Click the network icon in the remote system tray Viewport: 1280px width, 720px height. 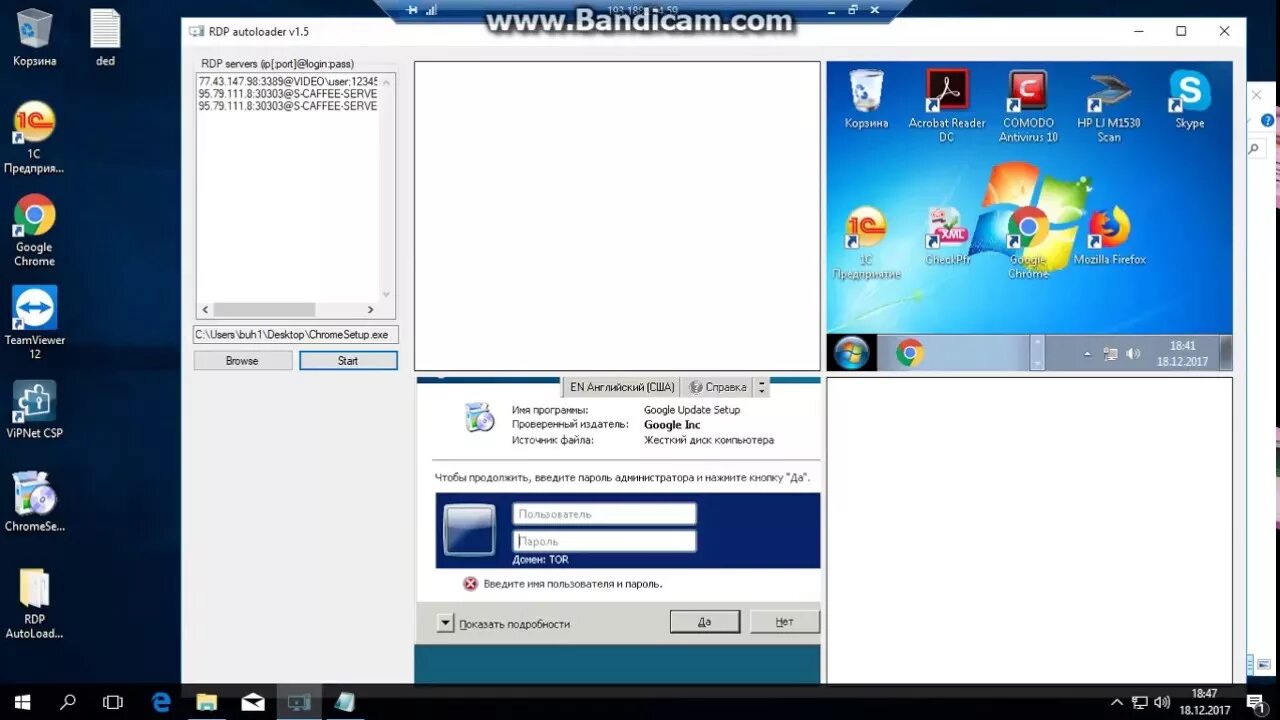[x=1110, y=354]
